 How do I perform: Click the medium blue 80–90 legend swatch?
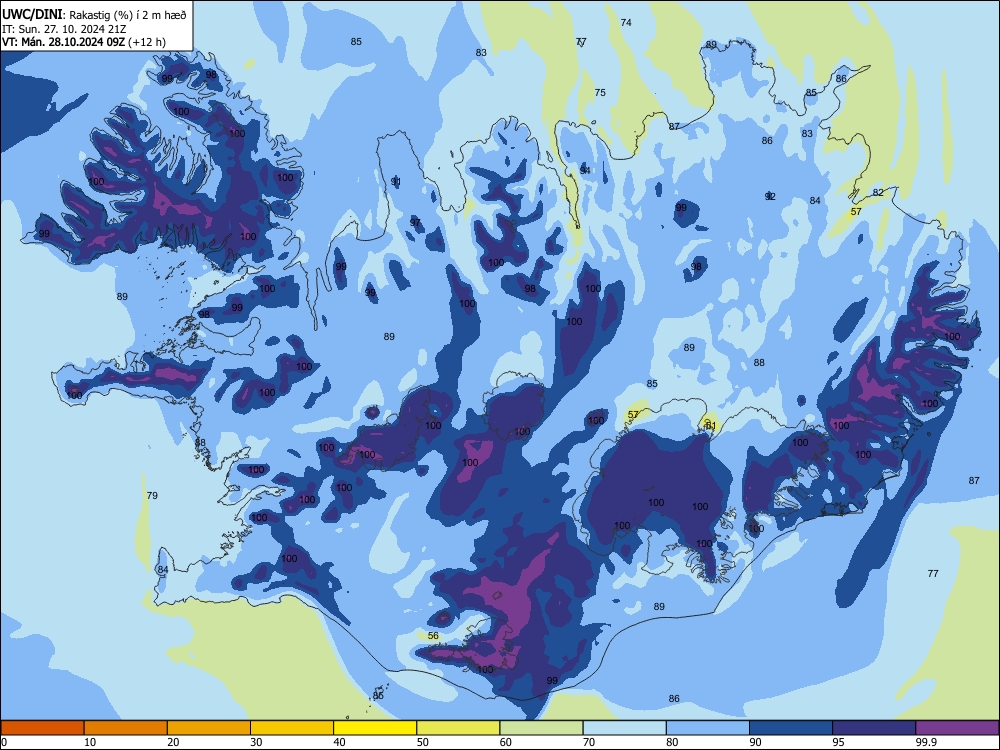click(x=708, y=728)
